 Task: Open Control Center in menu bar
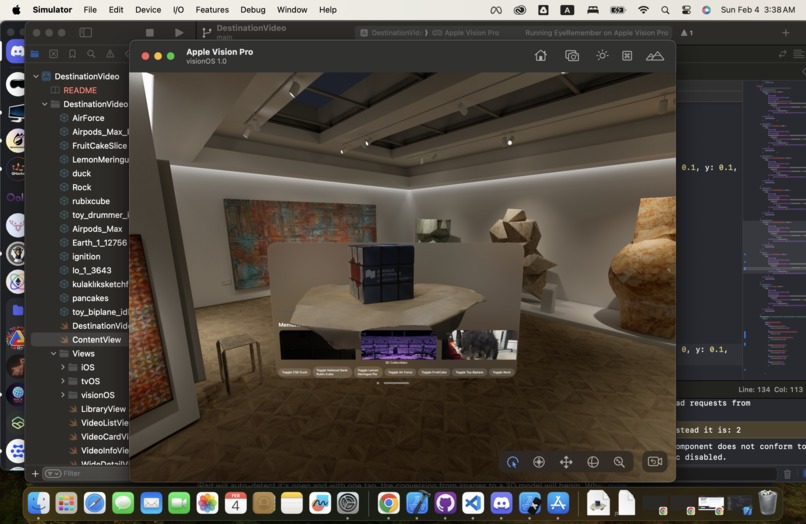click(x=686, y=10)
